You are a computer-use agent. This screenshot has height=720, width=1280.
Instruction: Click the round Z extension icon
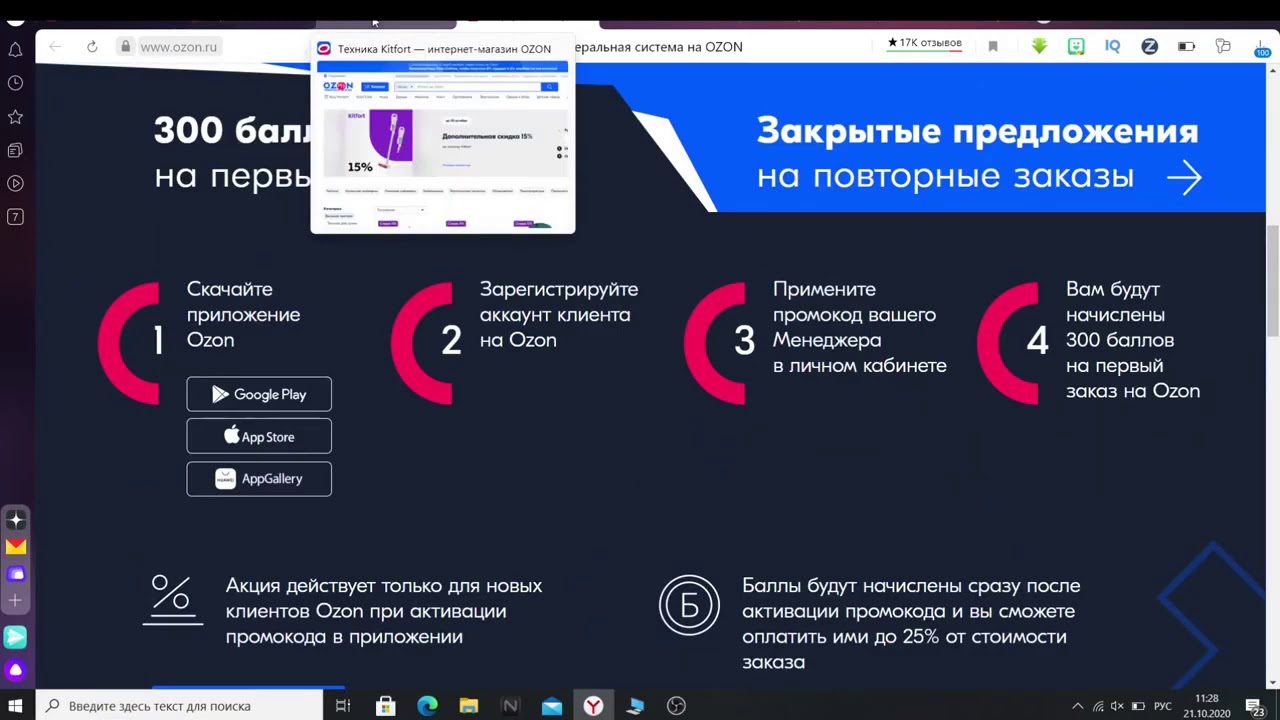(x=1150, y=47)
